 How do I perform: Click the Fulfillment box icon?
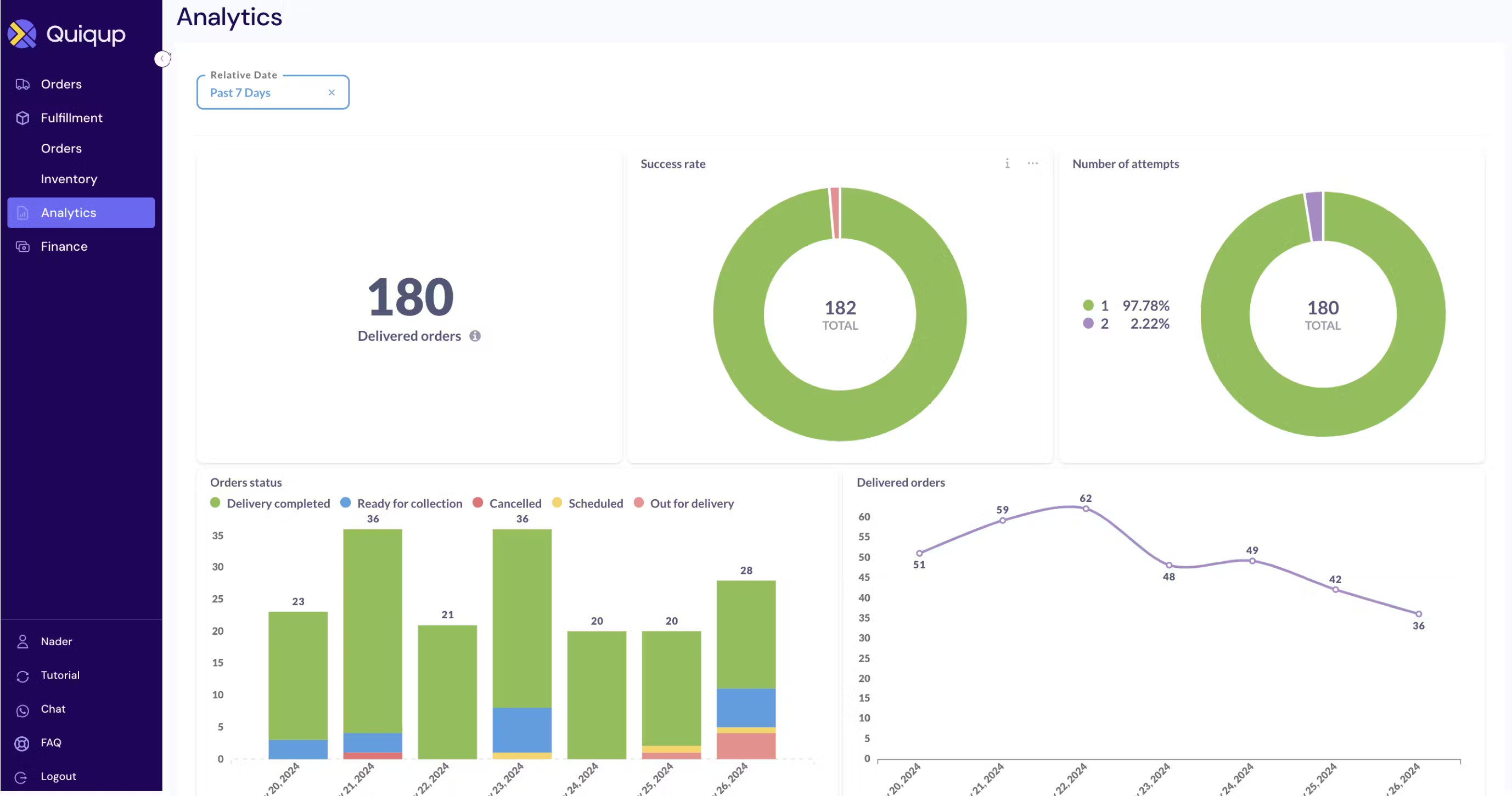click(x=23, y=118)
